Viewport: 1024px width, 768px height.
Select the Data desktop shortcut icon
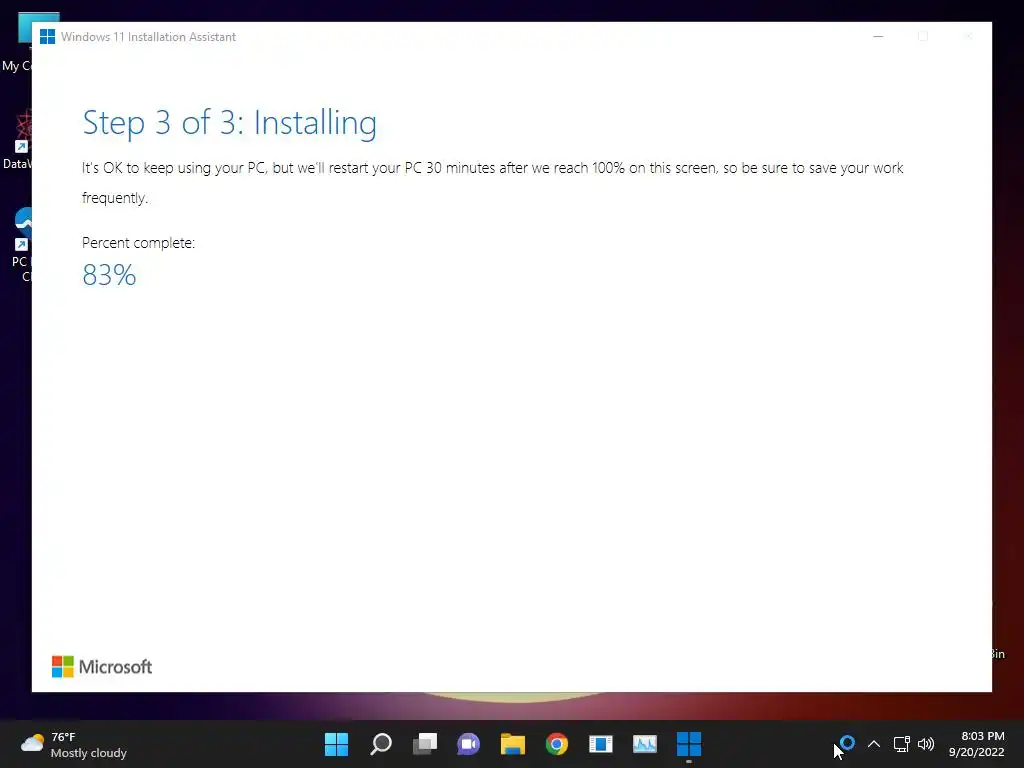(x=18, y=139)
